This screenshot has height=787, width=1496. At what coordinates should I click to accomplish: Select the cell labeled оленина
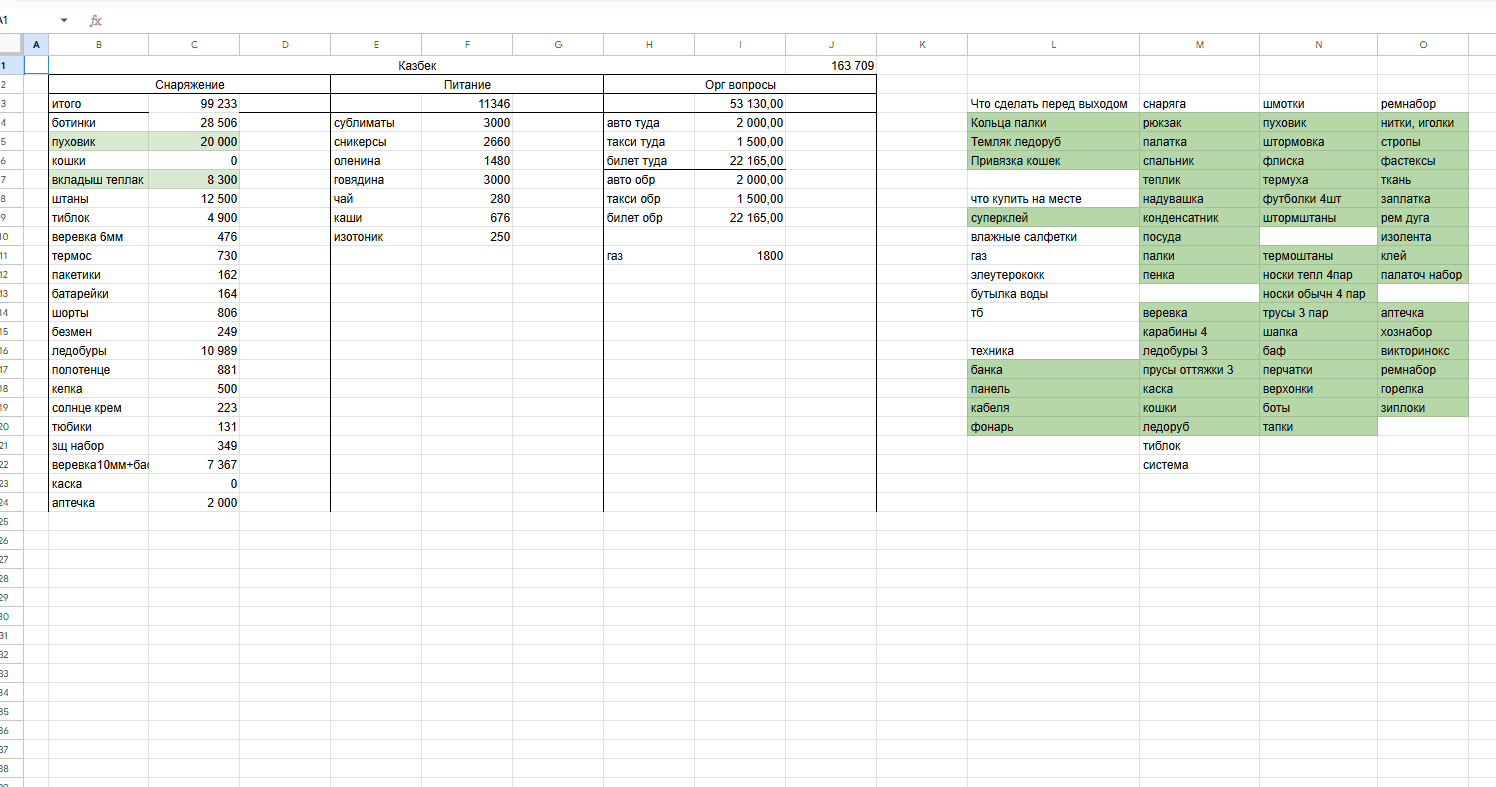(375, 161)
